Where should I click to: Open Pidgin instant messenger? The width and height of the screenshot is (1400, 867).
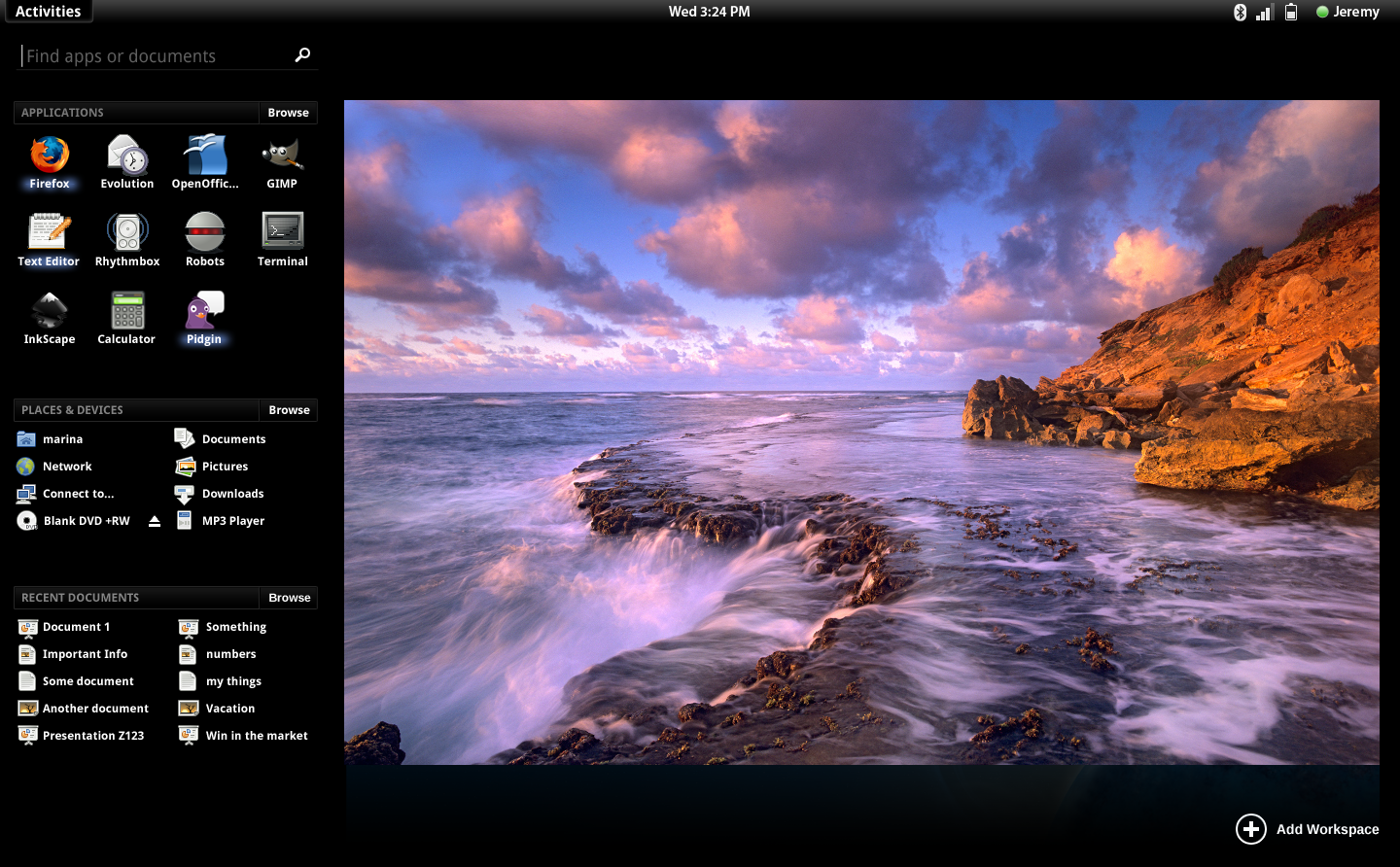204,311
